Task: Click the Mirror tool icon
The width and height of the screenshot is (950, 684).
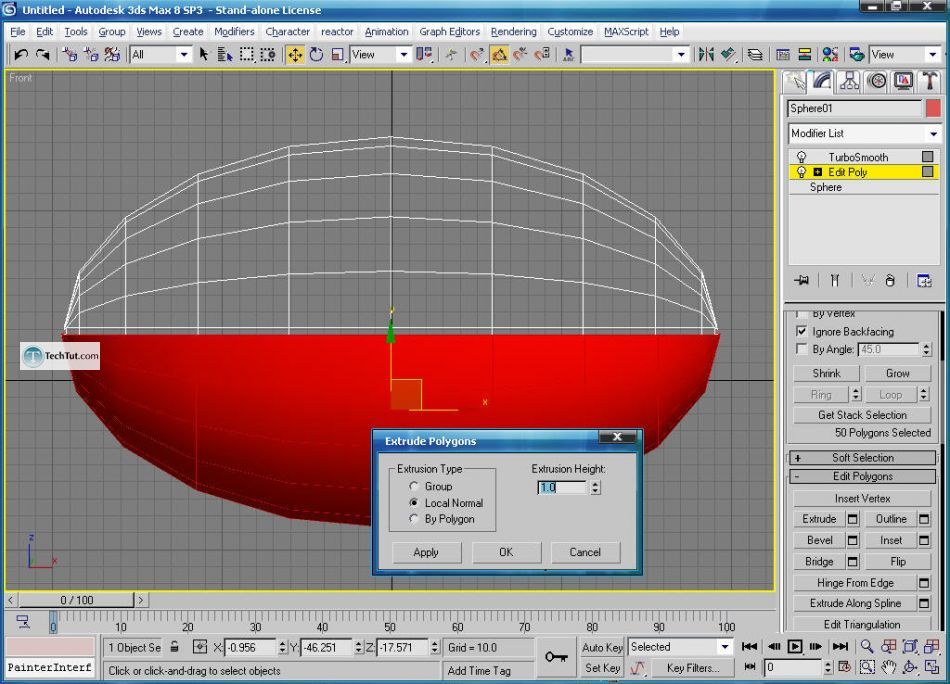Action: point(706,55)
